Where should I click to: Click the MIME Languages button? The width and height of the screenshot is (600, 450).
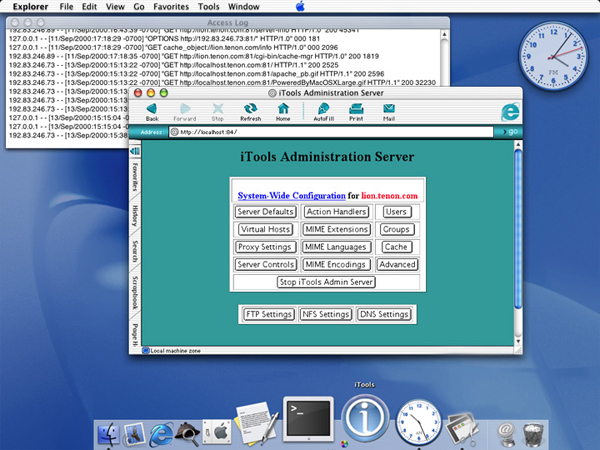click(x=336, y=247)
